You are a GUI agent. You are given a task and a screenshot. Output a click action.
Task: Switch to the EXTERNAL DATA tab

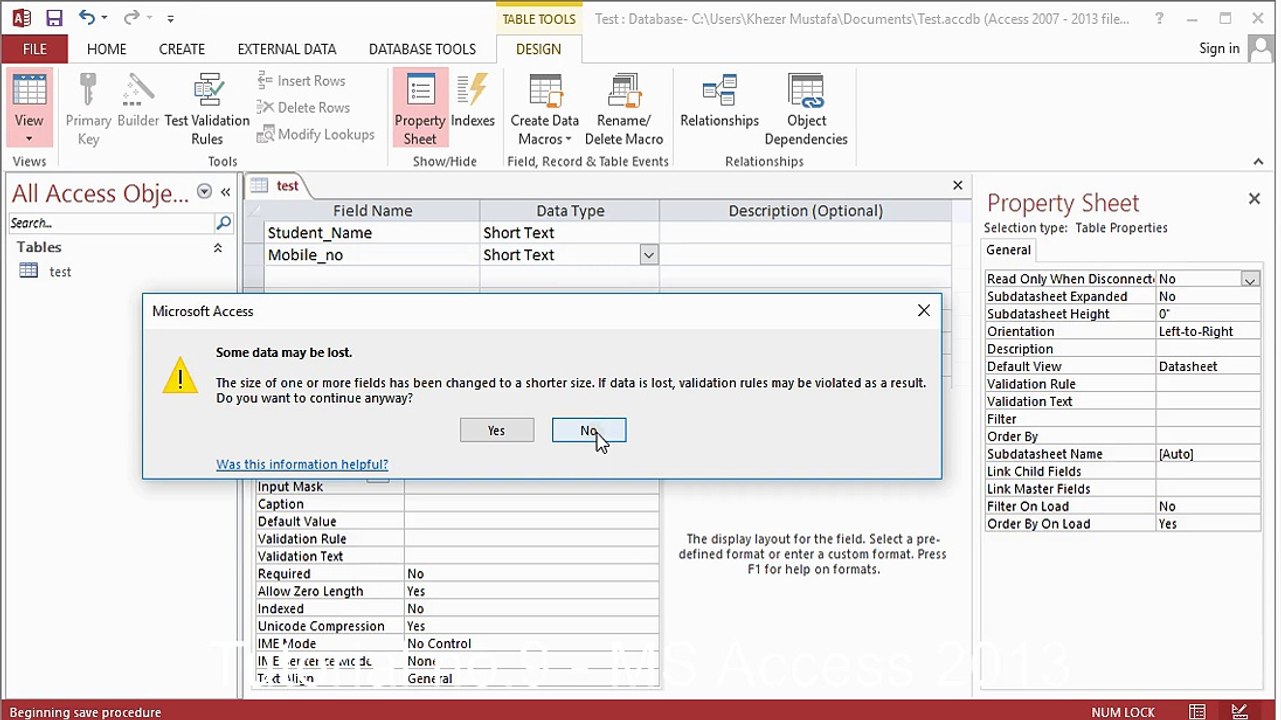[x=287, y=49]
